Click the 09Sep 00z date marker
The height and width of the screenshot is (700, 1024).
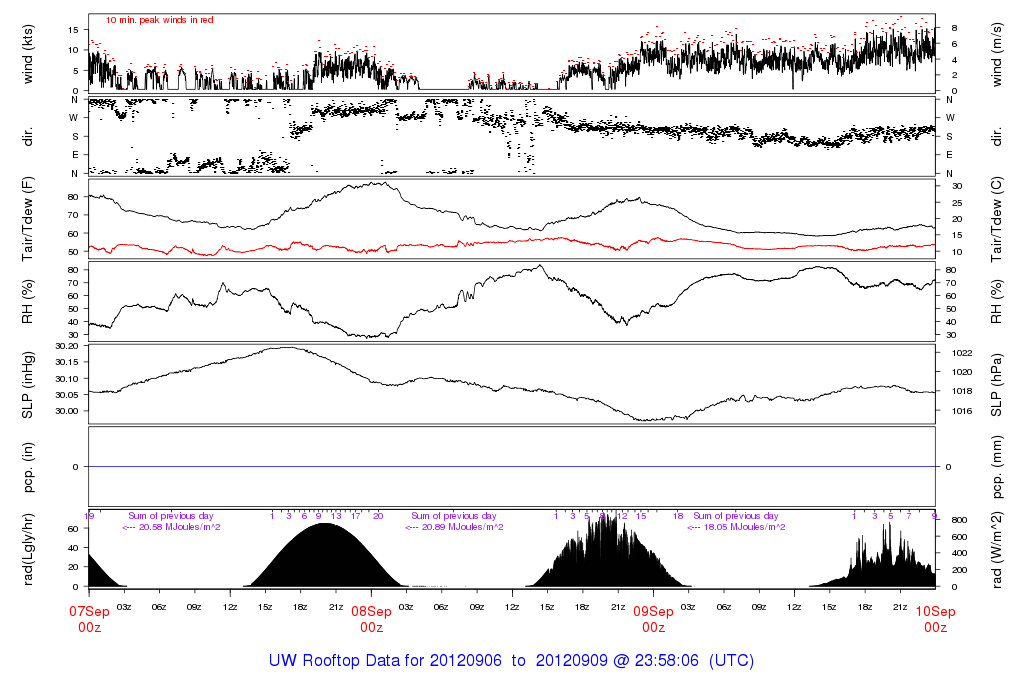(653, 618)
